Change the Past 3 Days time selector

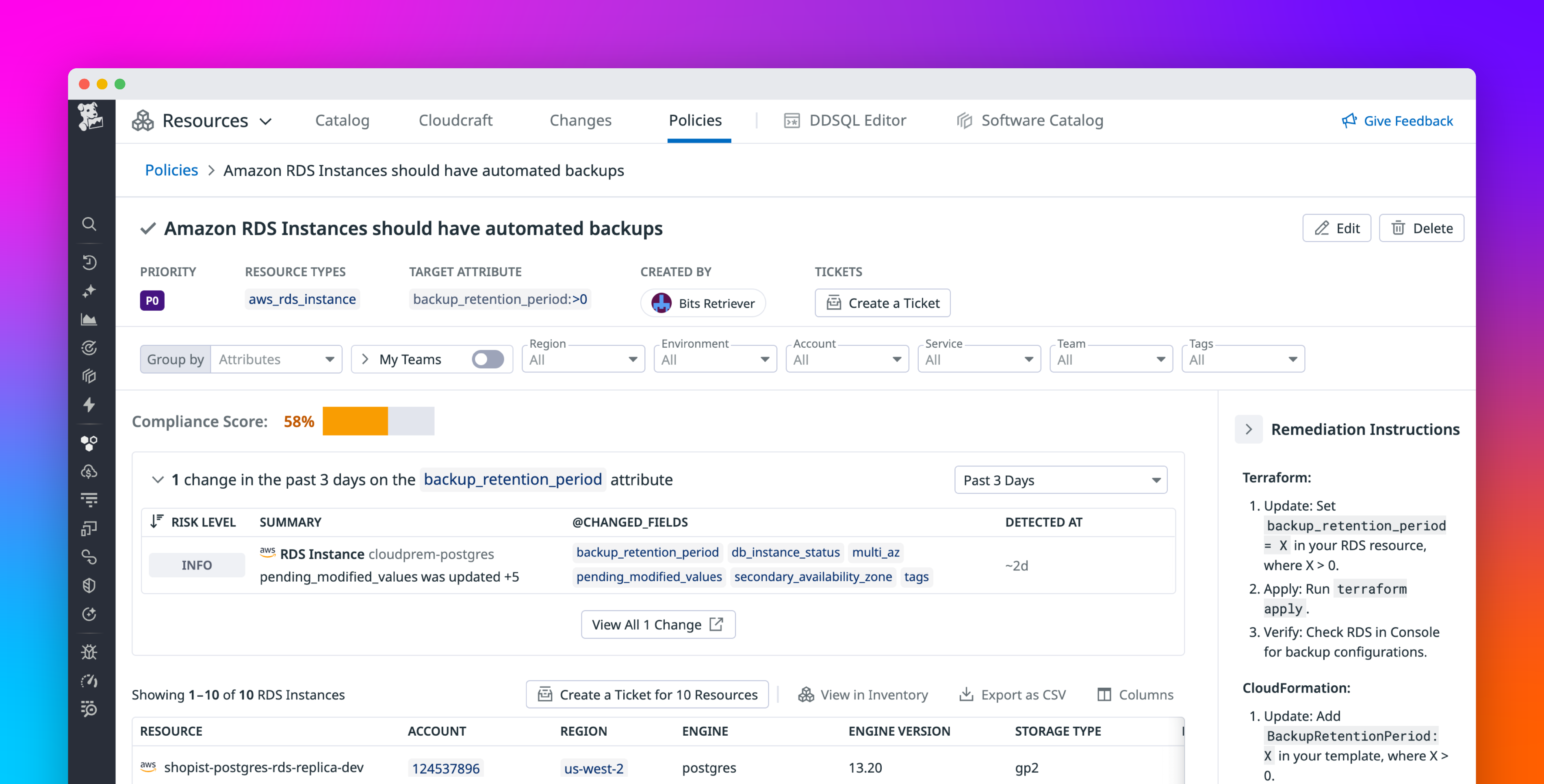[1061, 479]
